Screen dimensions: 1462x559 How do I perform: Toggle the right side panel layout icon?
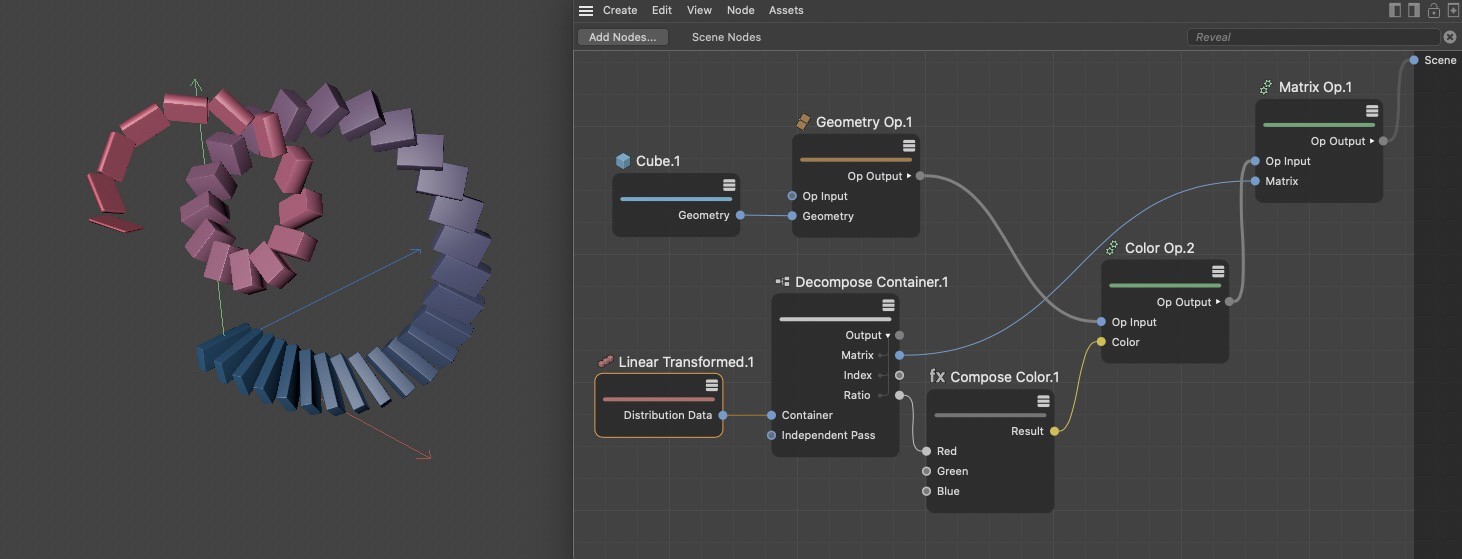[x=1414, y=10]
